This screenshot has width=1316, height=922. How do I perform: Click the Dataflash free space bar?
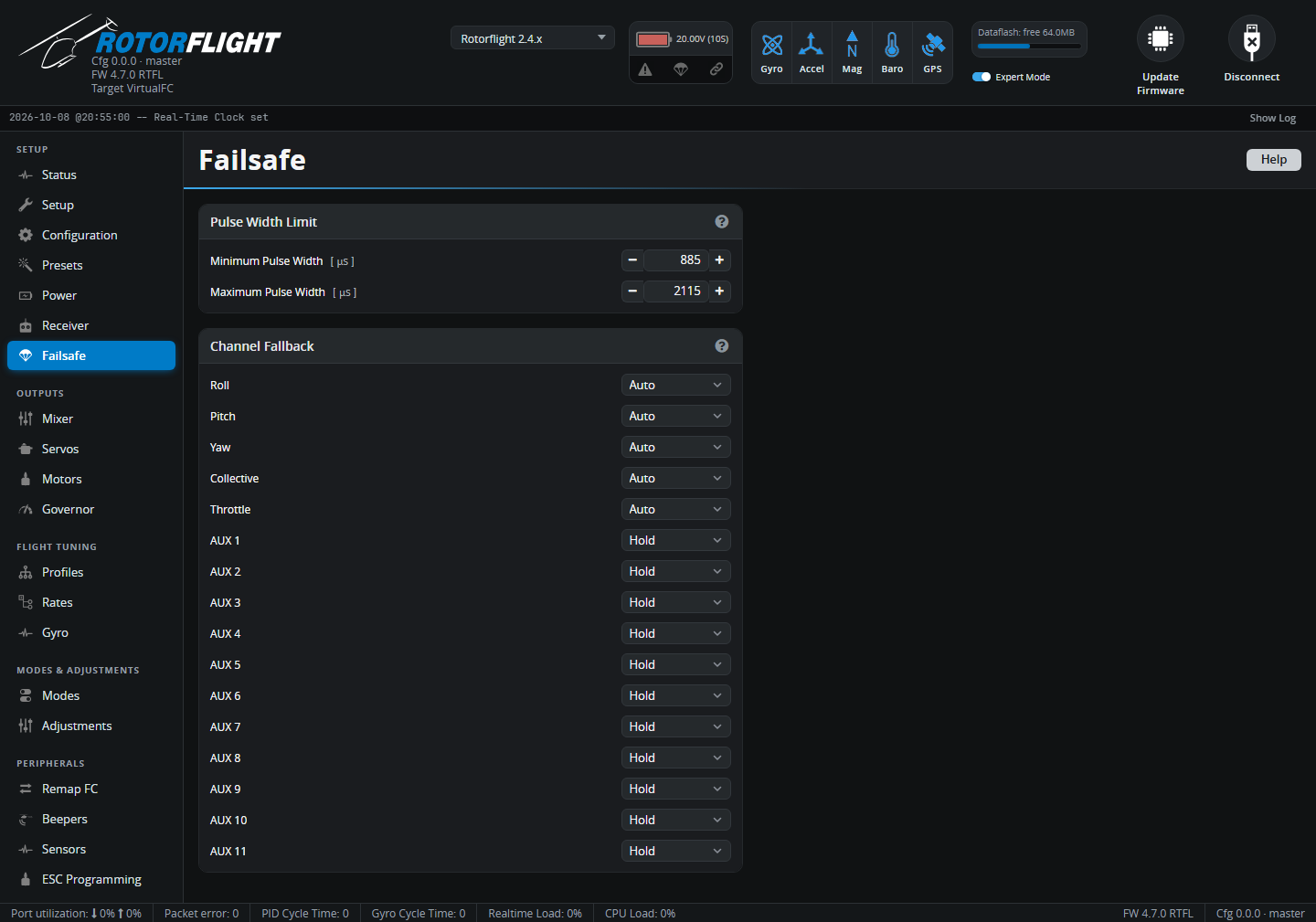[1029, 46]
